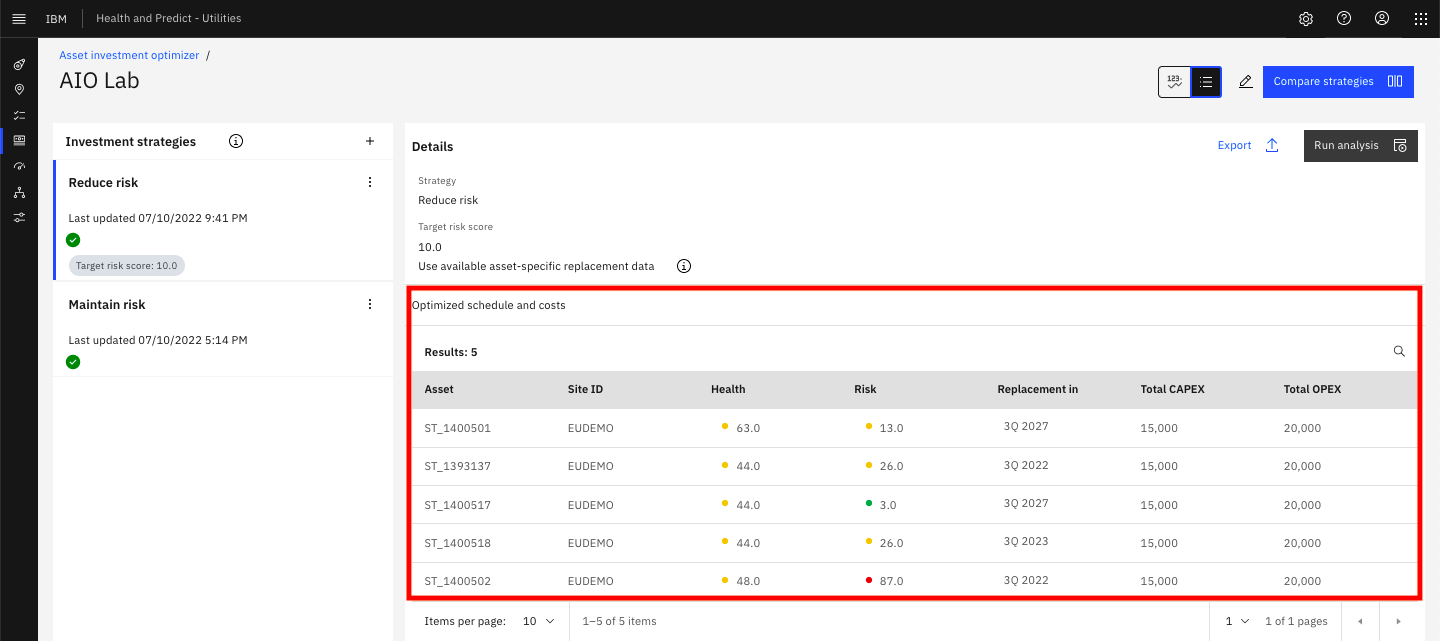Sort by the Total OPEX column header
1440x641 pixels.
pos(1312,390)
